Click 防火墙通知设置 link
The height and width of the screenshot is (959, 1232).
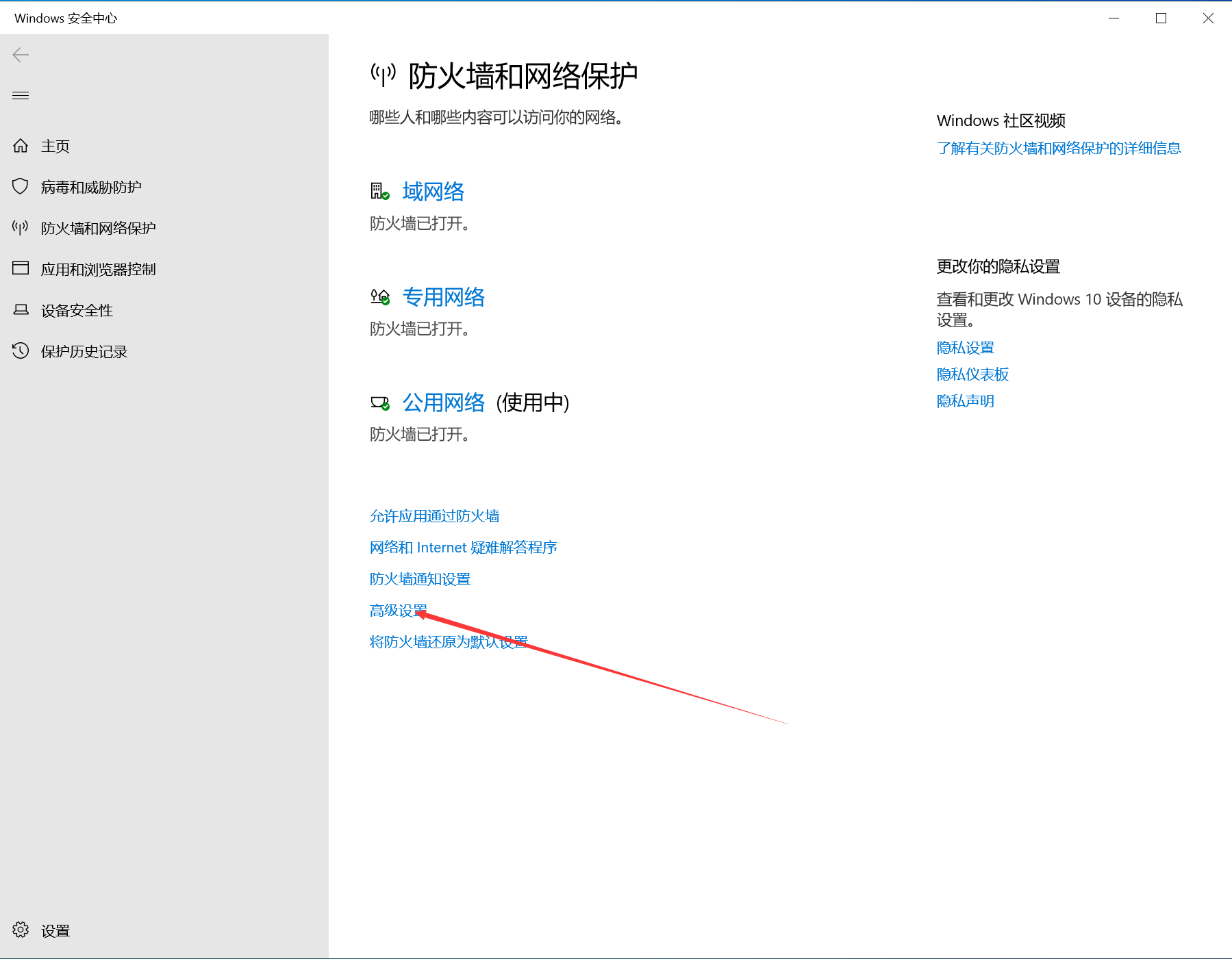point(420,579)
